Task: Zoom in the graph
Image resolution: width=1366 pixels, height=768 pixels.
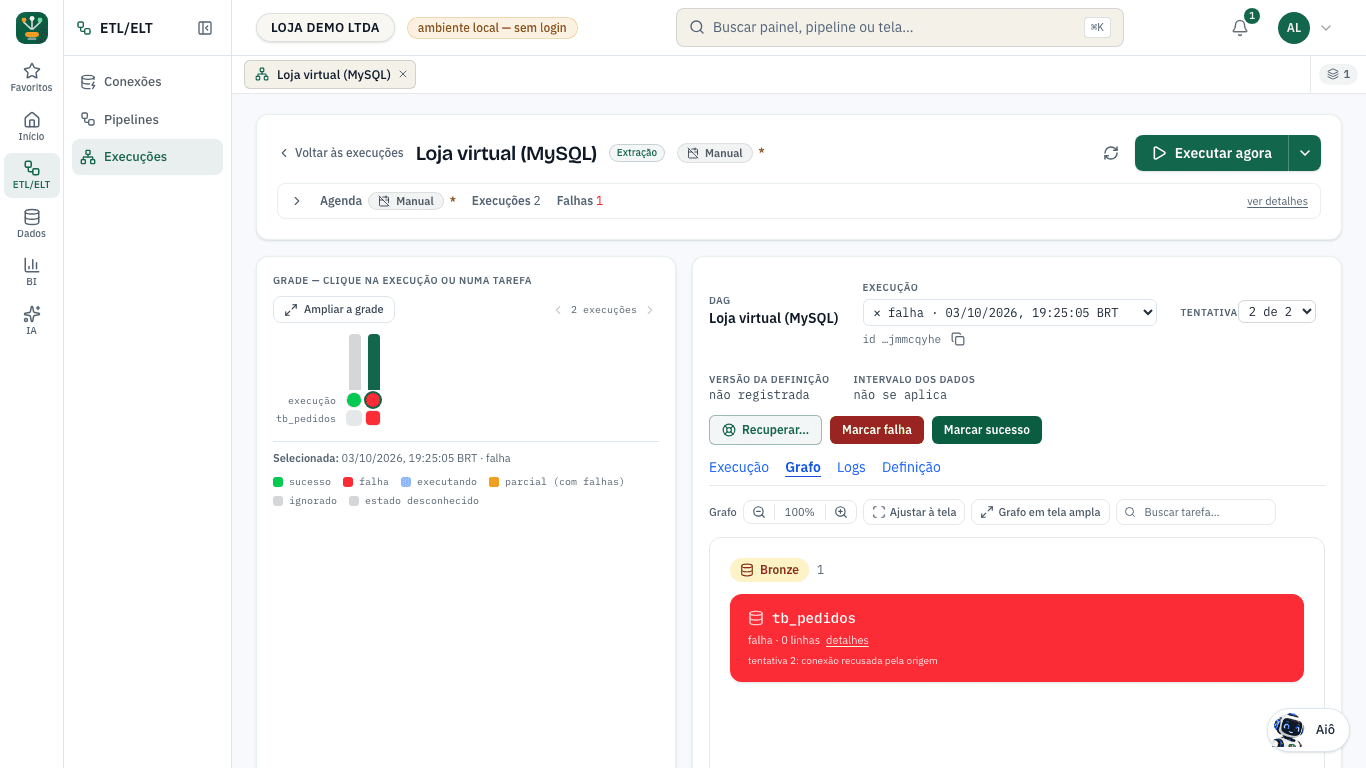Action: (x=841, y=512)
